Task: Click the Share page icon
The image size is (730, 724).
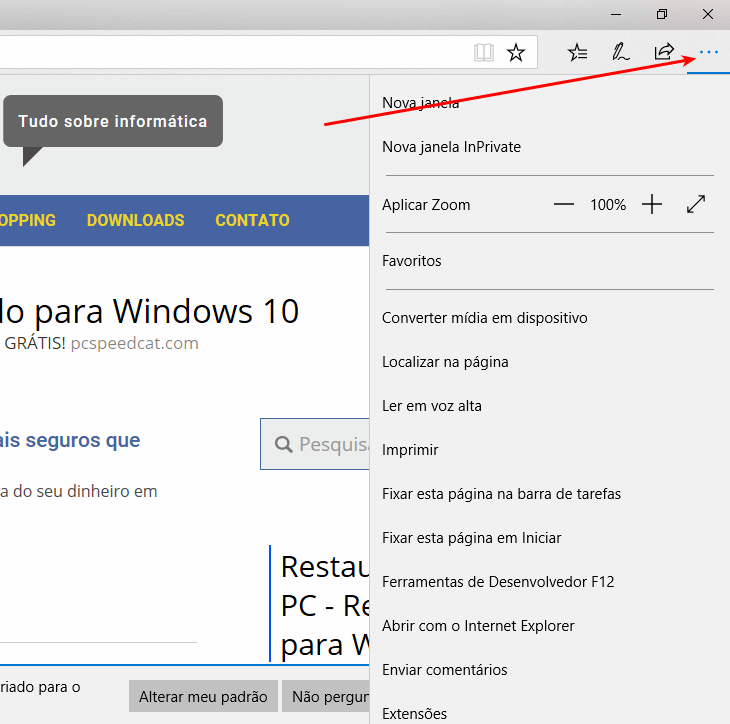Action: click(x=664, y=52)
